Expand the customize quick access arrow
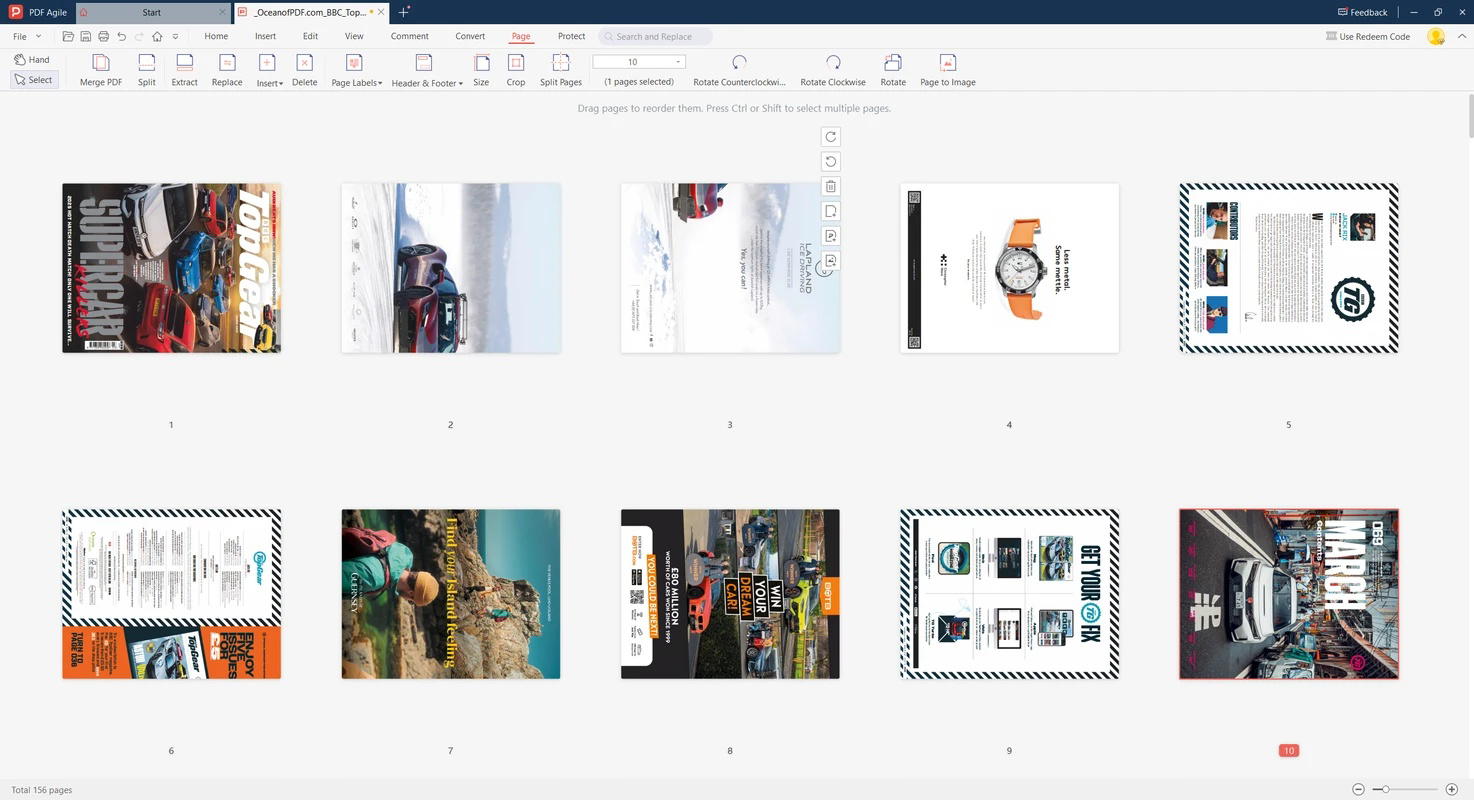The height and width of the screenshot is (800, 1474). 175,36
